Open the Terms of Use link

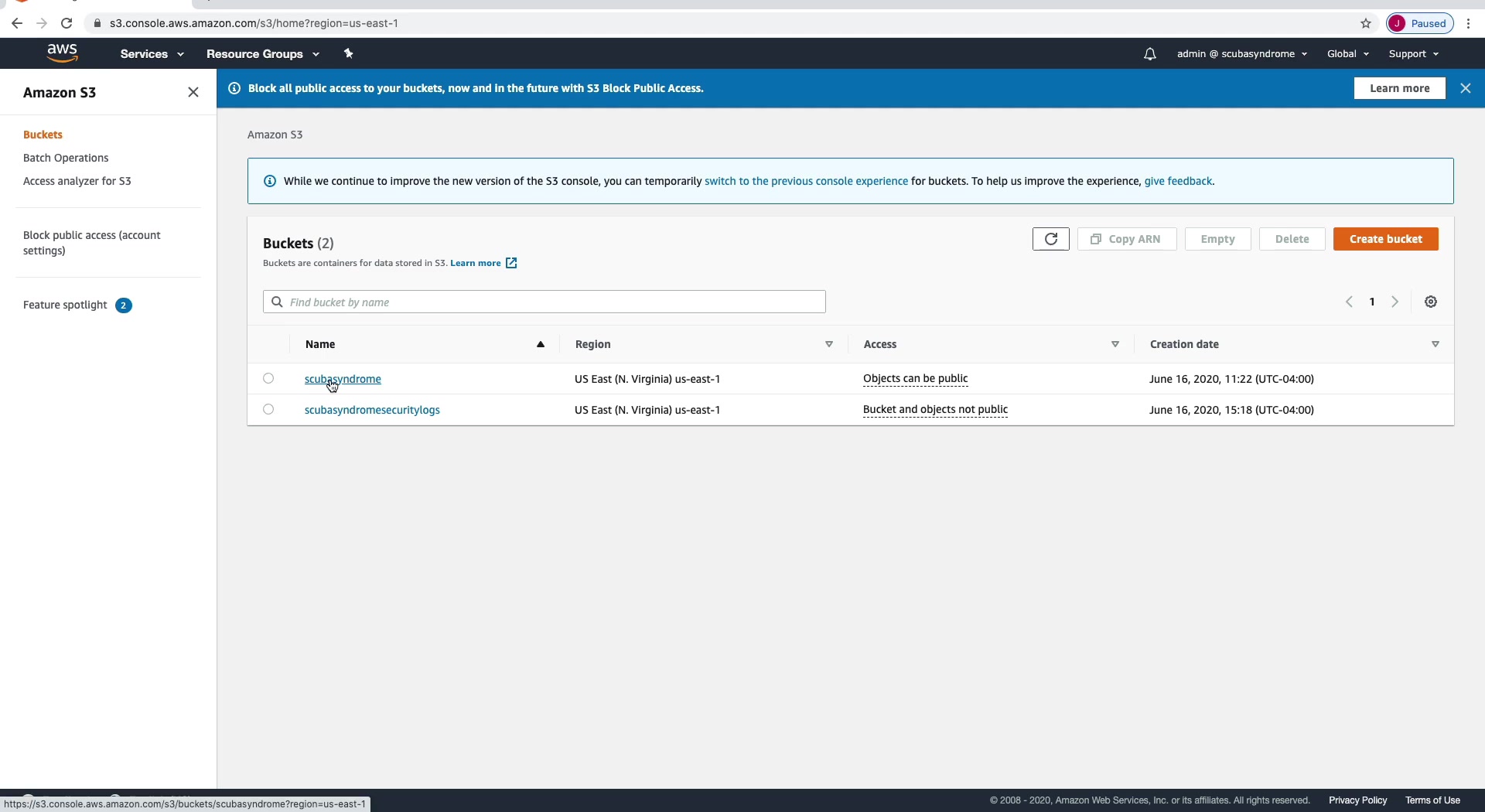[1433, 800]
